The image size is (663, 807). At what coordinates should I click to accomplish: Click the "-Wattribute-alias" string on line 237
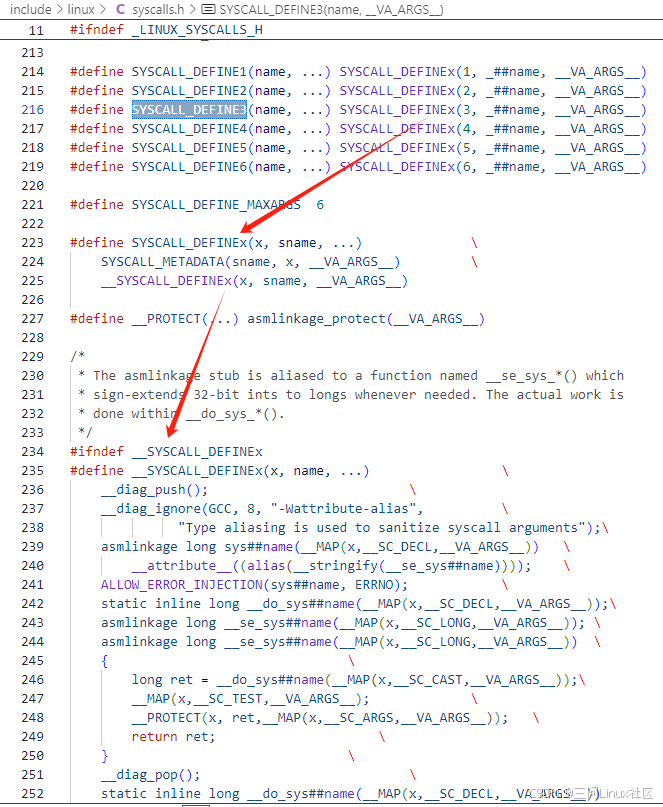tap(343, 508)
